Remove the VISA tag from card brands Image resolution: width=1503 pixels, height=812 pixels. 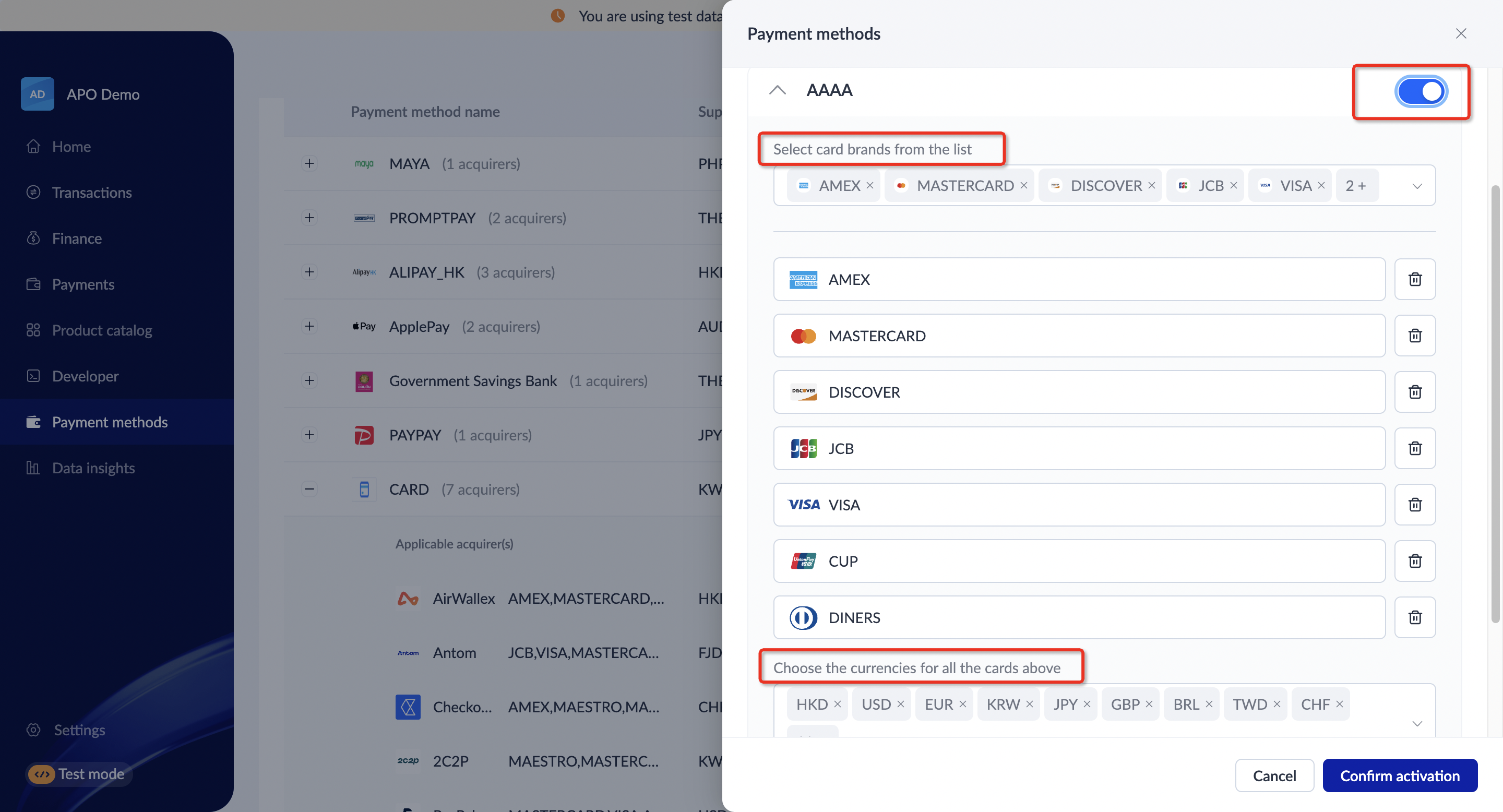click(x=1321, y=185)
